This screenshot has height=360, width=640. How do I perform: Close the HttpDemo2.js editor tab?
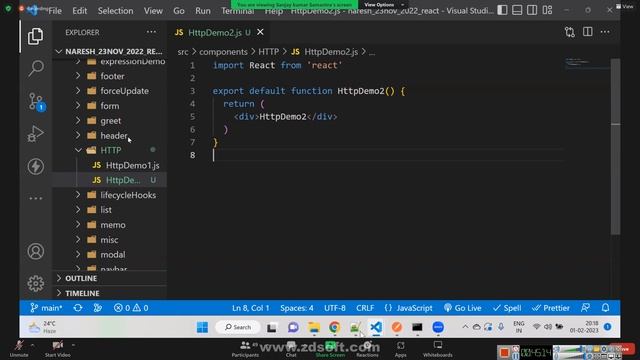260,32
